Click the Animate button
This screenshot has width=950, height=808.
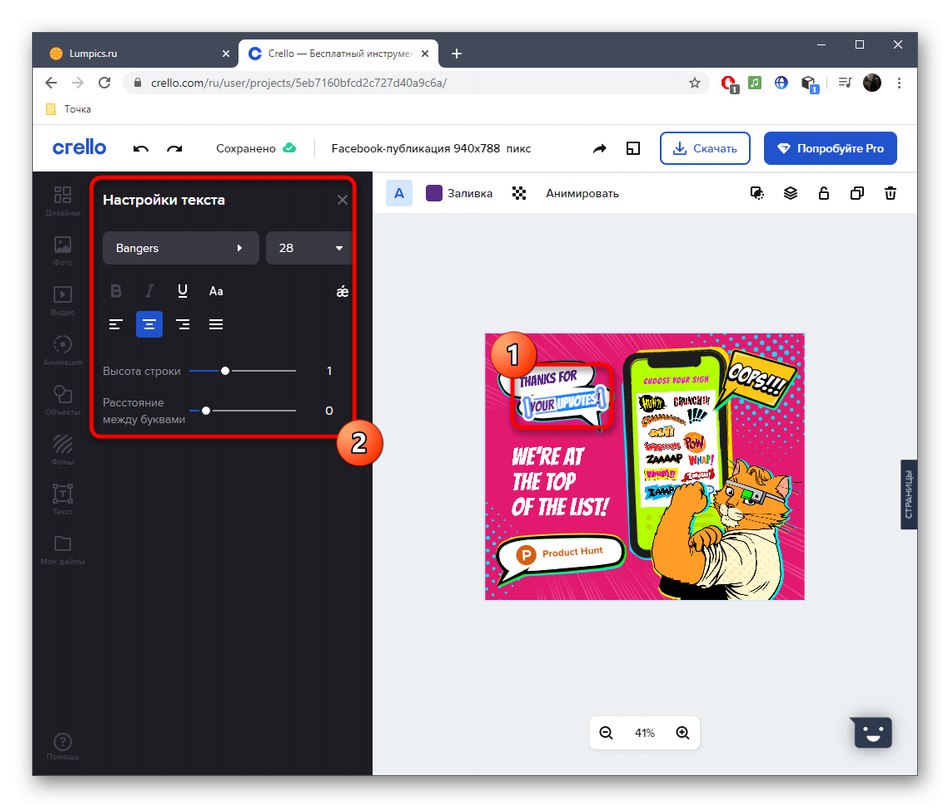(582, 193)
